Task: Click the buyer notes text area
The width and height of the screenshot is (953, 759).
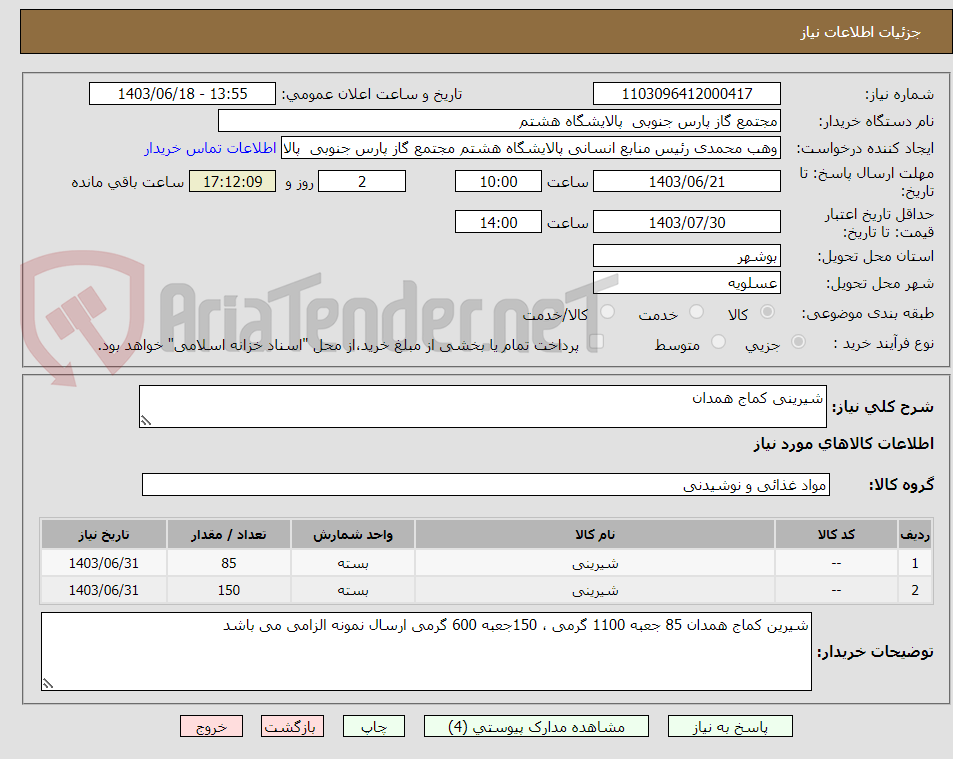Action: pyautogui.click(x=426, y=651)
